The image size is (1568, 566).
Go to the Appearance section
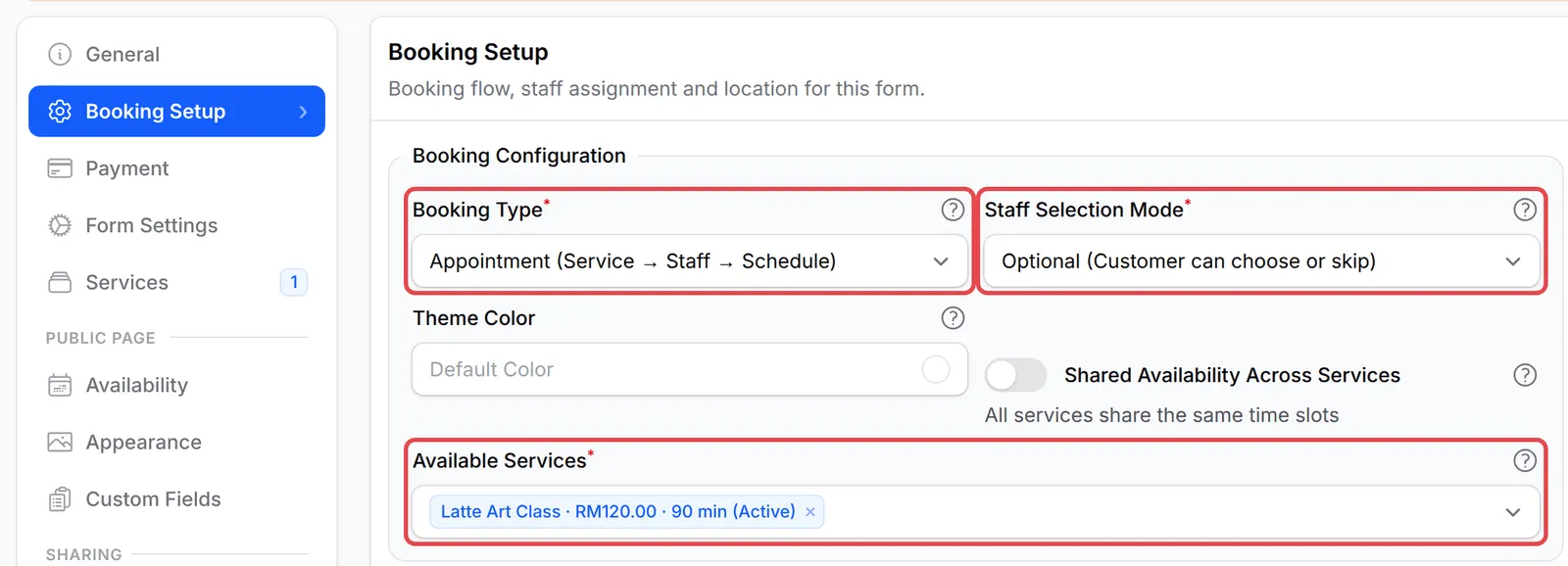click(176, 442)
